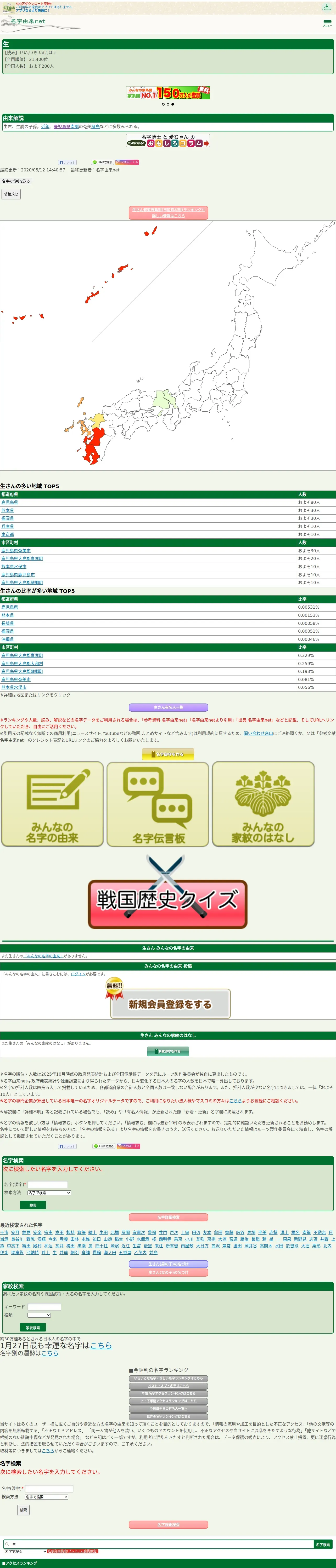Open 検索方法 dropdown in green search box

pyautogui.click(x=49, y=1192)
